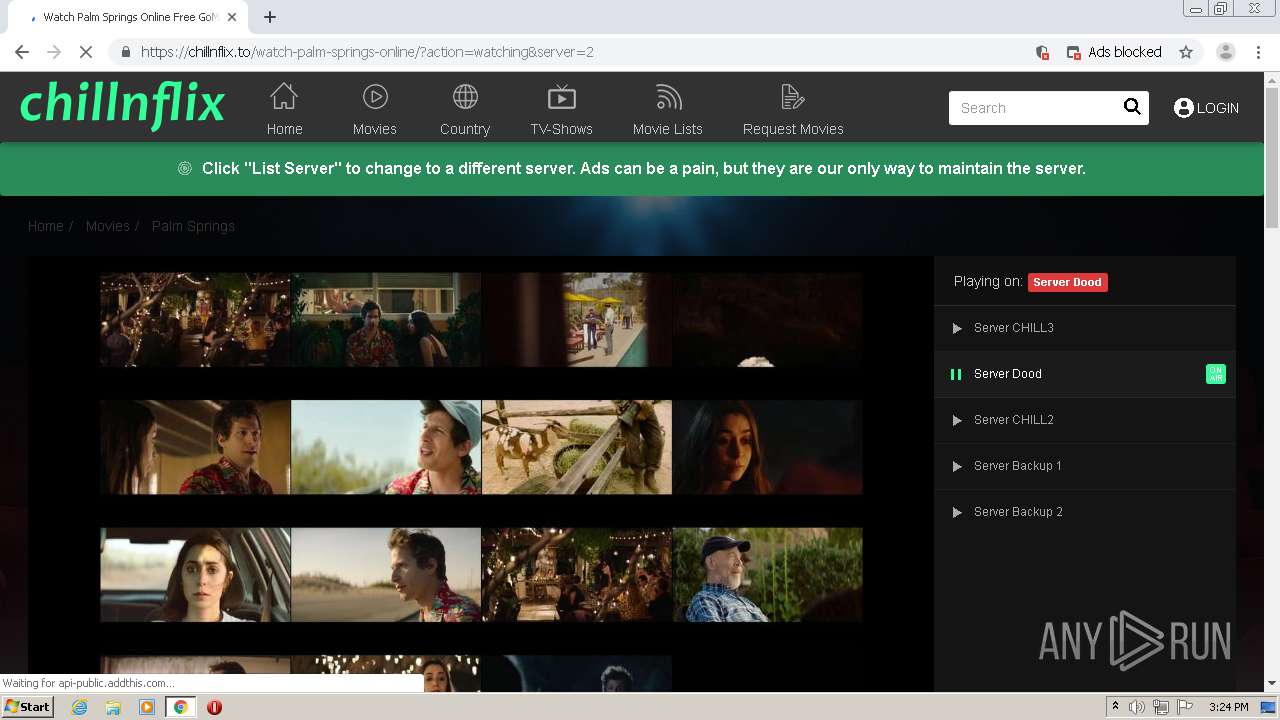
Task: Select the TV-Shows menu label
Action: tap(562, 129)
